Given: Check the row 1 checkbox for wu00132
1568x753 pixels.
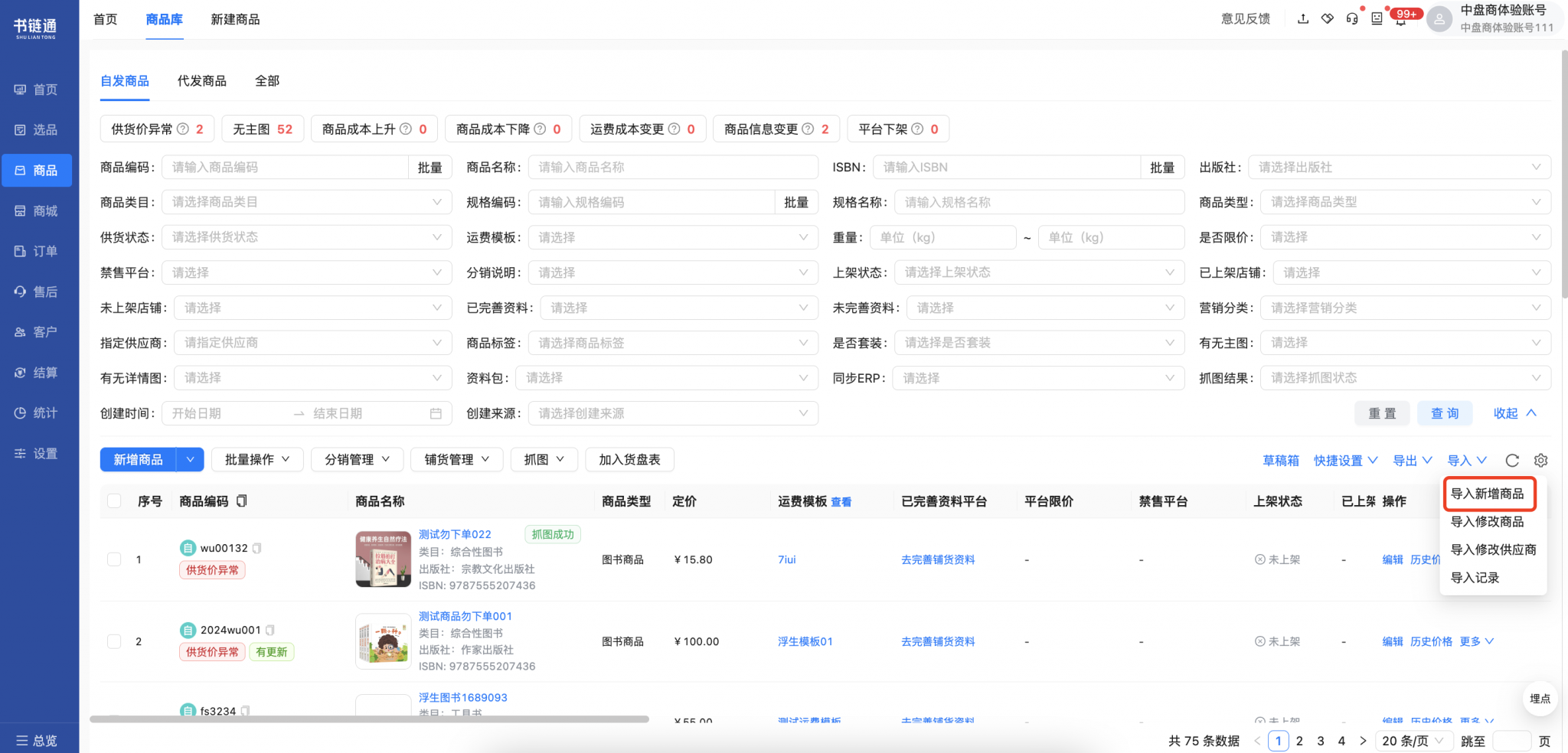Looking at the screenshot, I should coord(114,559).
